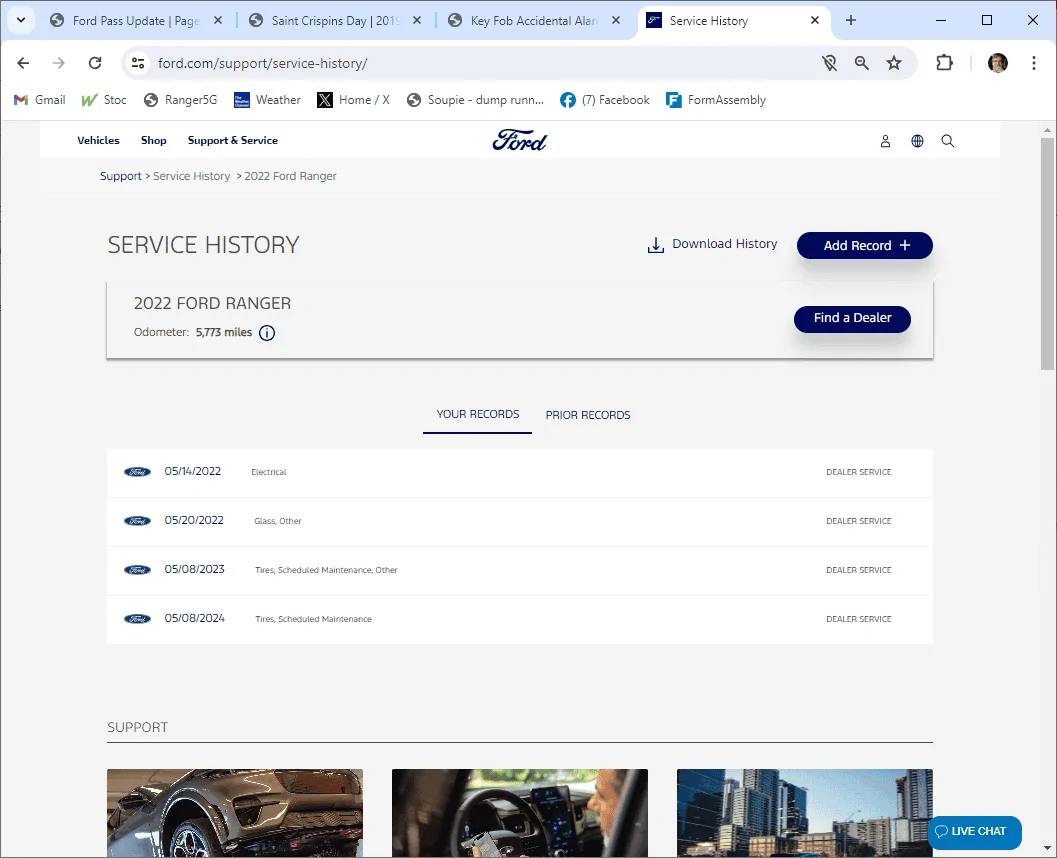Open the browser extensions puzzle icon
Viewport: 1057px width, 858px height.
point(944,63)
